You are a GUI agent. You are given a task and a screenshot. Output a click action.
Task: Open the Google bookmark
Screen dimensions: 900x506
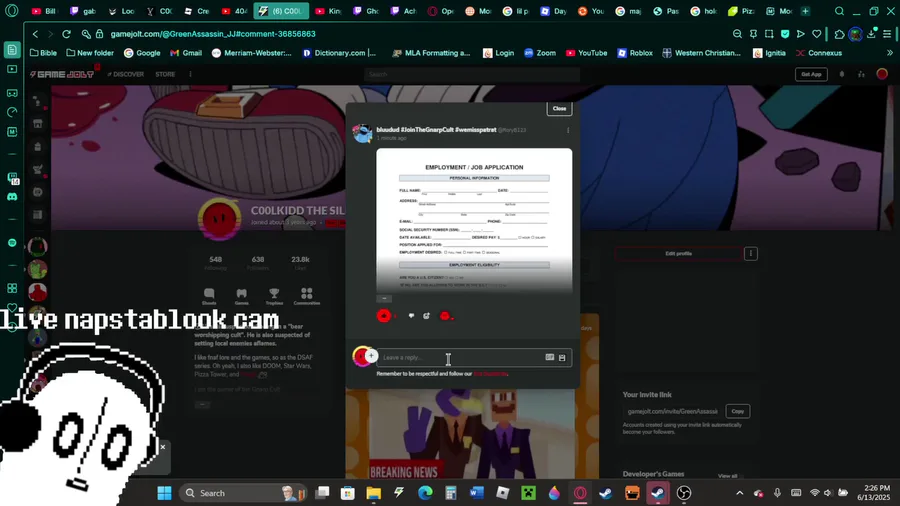[142, 53]
